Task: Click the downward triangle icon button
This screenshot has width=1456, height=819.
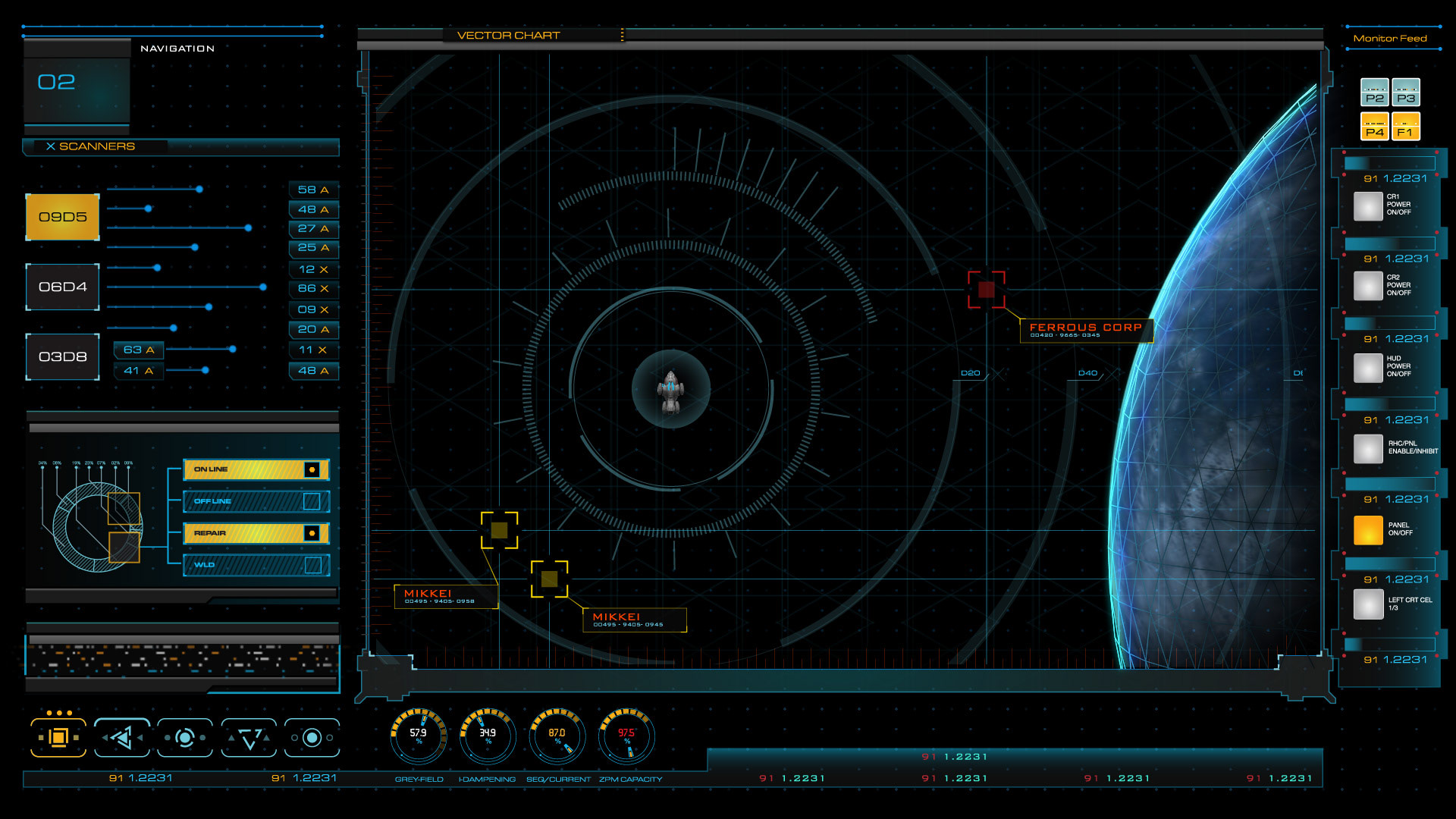Action: [249, 737]
